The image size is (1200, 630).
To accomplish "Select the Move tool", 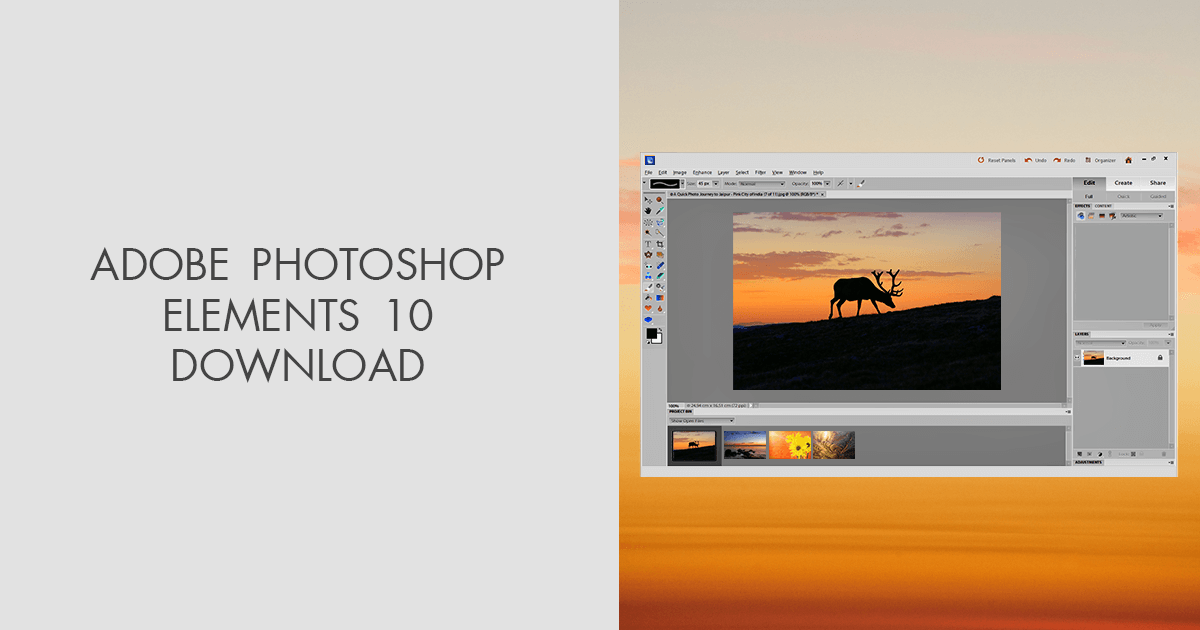I will pos(648,200).
